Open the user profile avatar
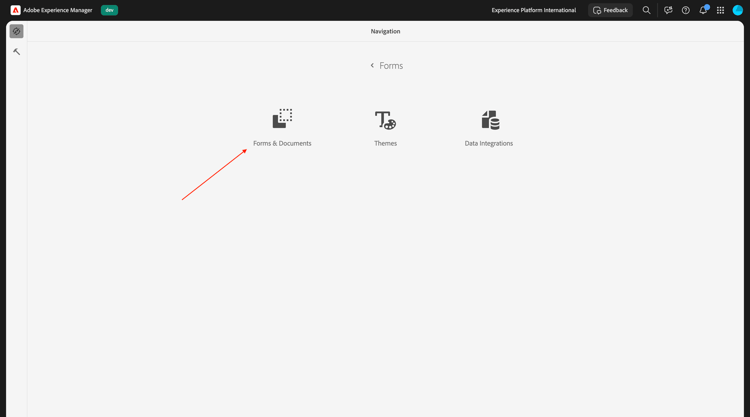 [x=738, y=10]
